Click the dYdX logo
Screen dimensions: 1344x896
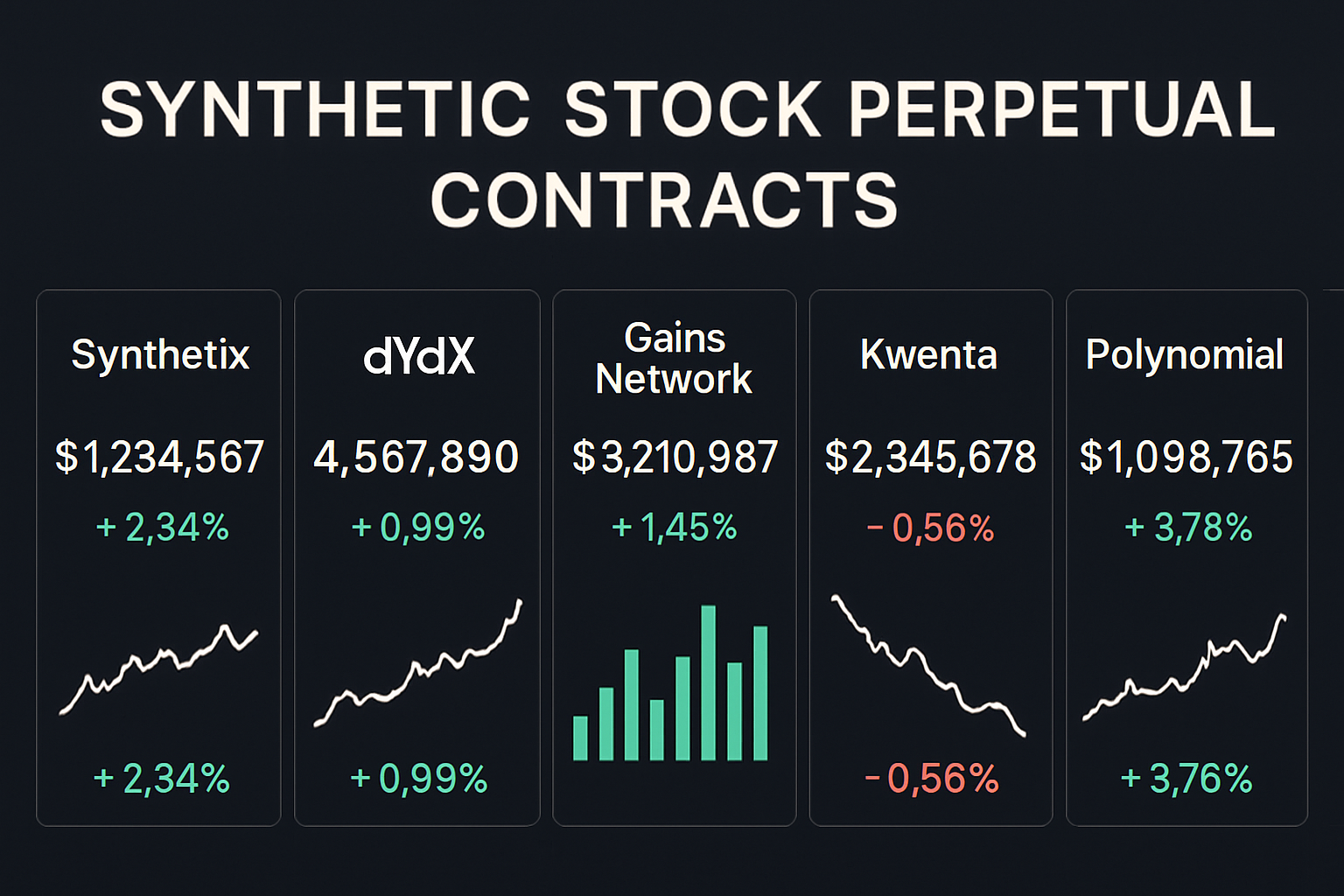(419, 356)
